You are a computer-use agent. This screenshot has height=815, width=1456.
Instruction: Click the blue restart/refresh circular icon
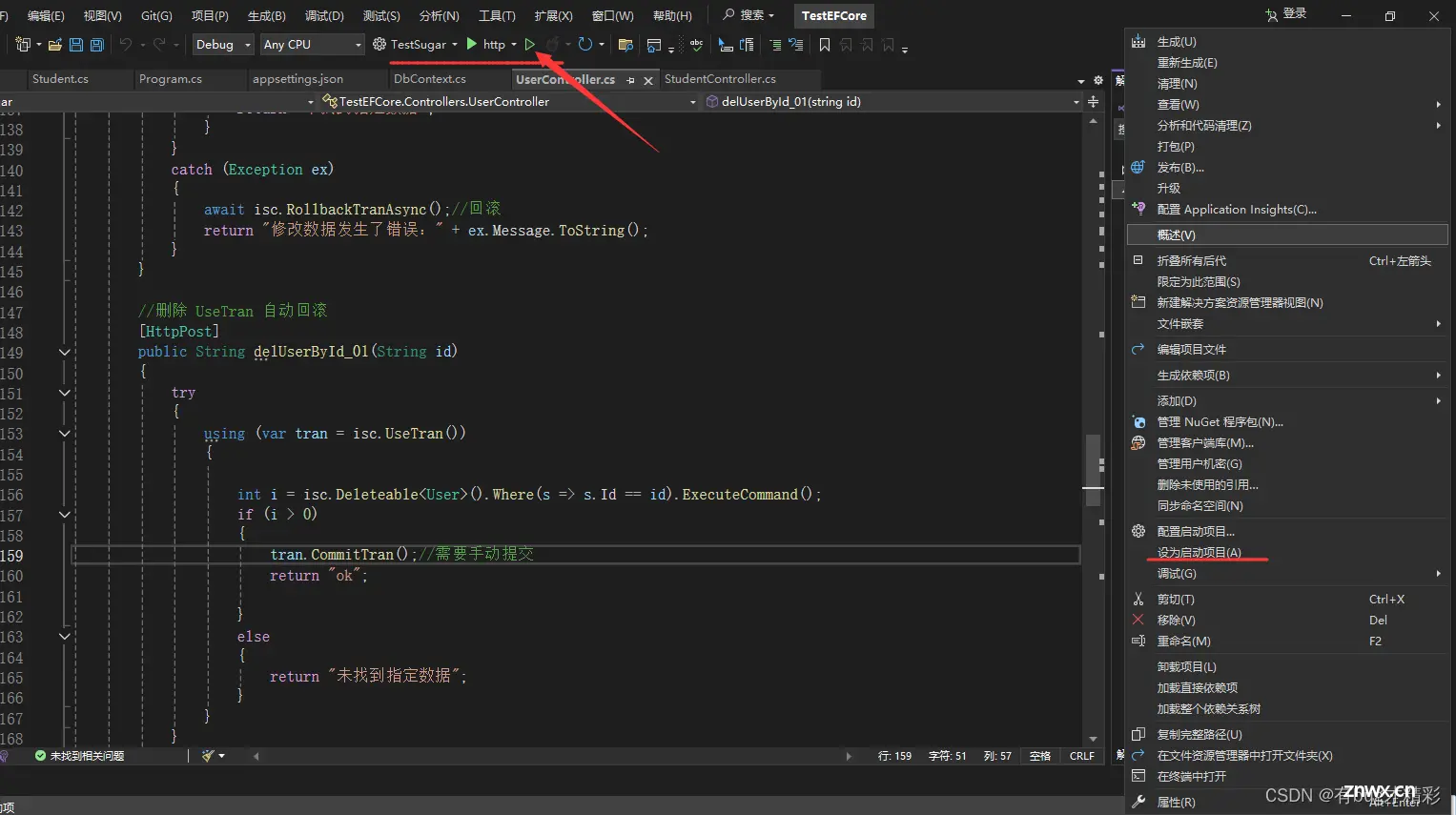point(585,45)
